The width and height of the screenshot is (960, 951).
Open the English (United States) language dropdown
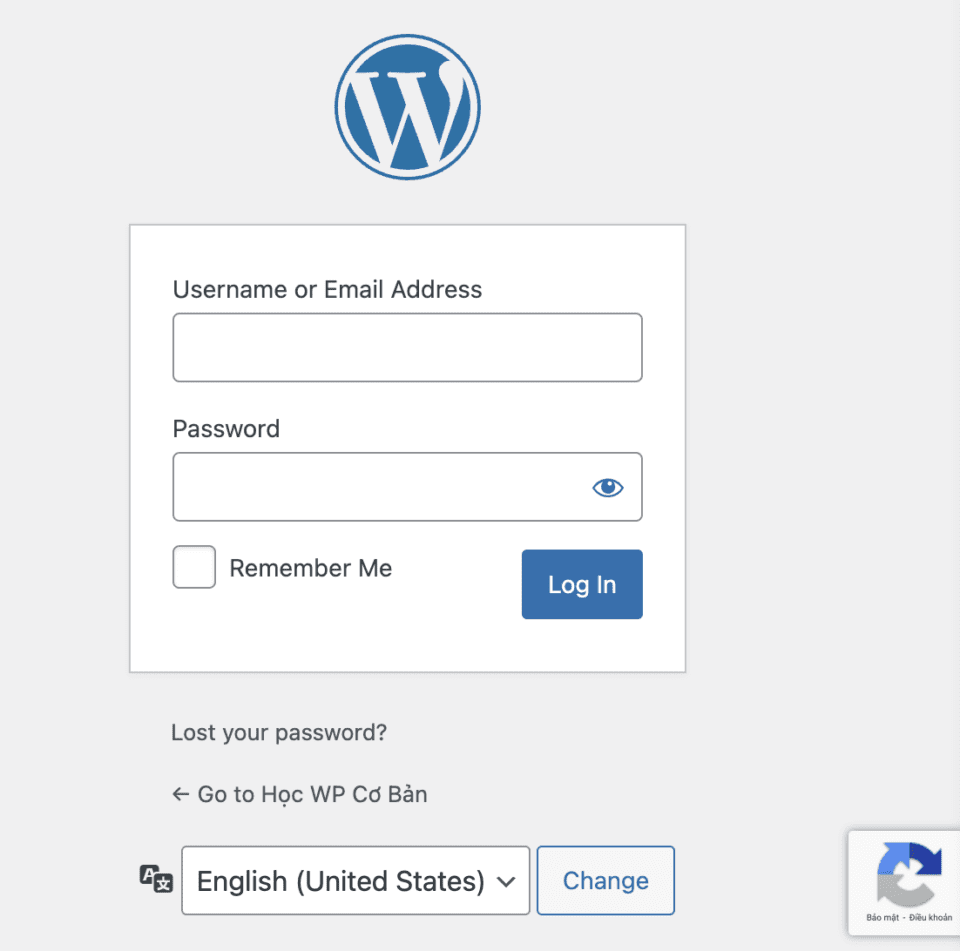[x=340, y=881]
